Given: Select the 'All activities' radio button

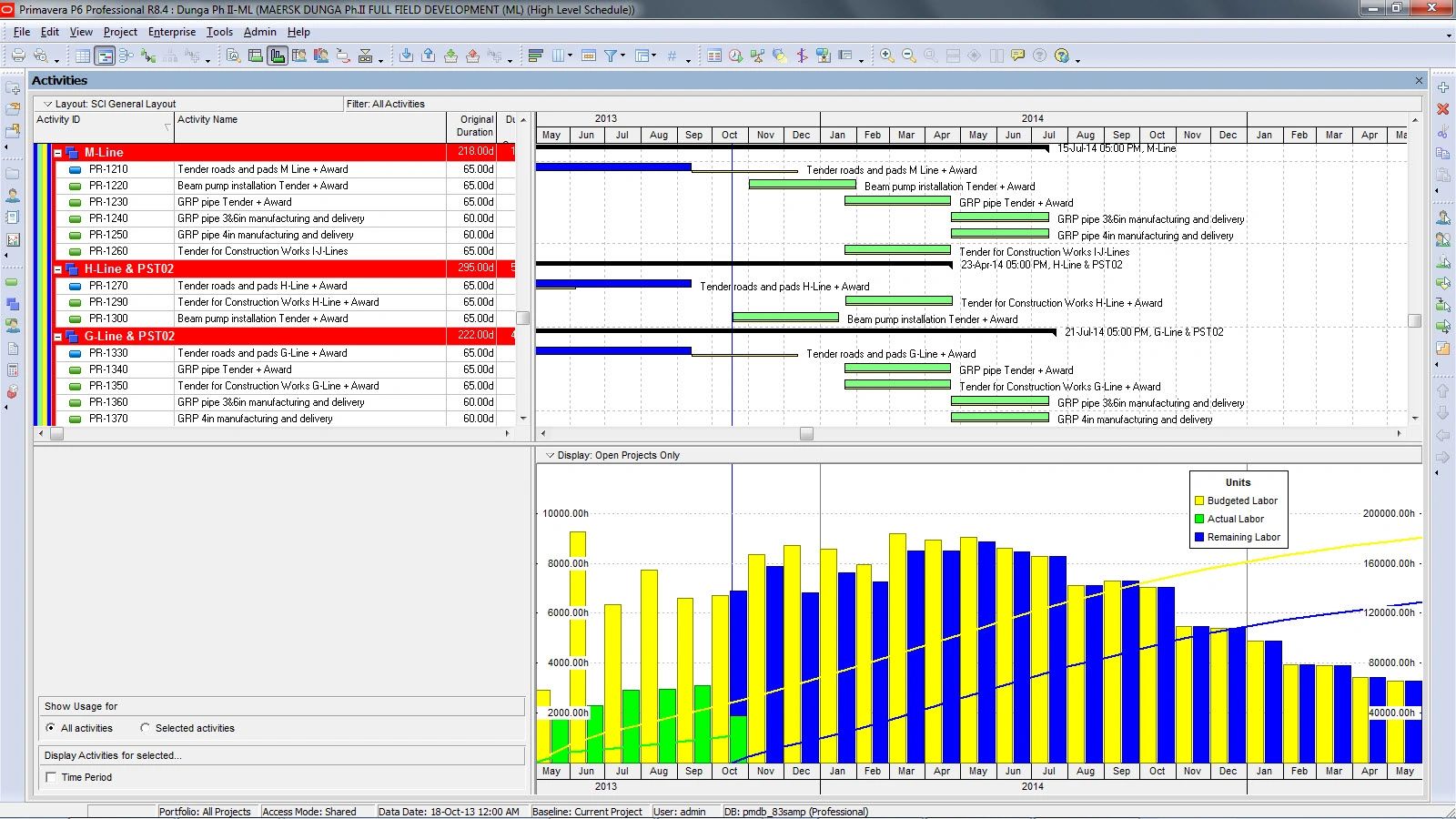Looking at the screenshot, I should point(51,728).
